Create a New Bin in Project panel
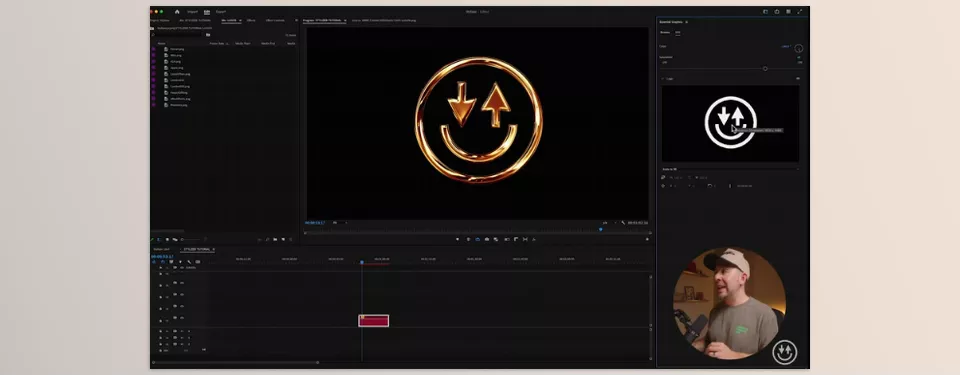The image size is (960, 375). pyautogui.click(x=275, y=240)
